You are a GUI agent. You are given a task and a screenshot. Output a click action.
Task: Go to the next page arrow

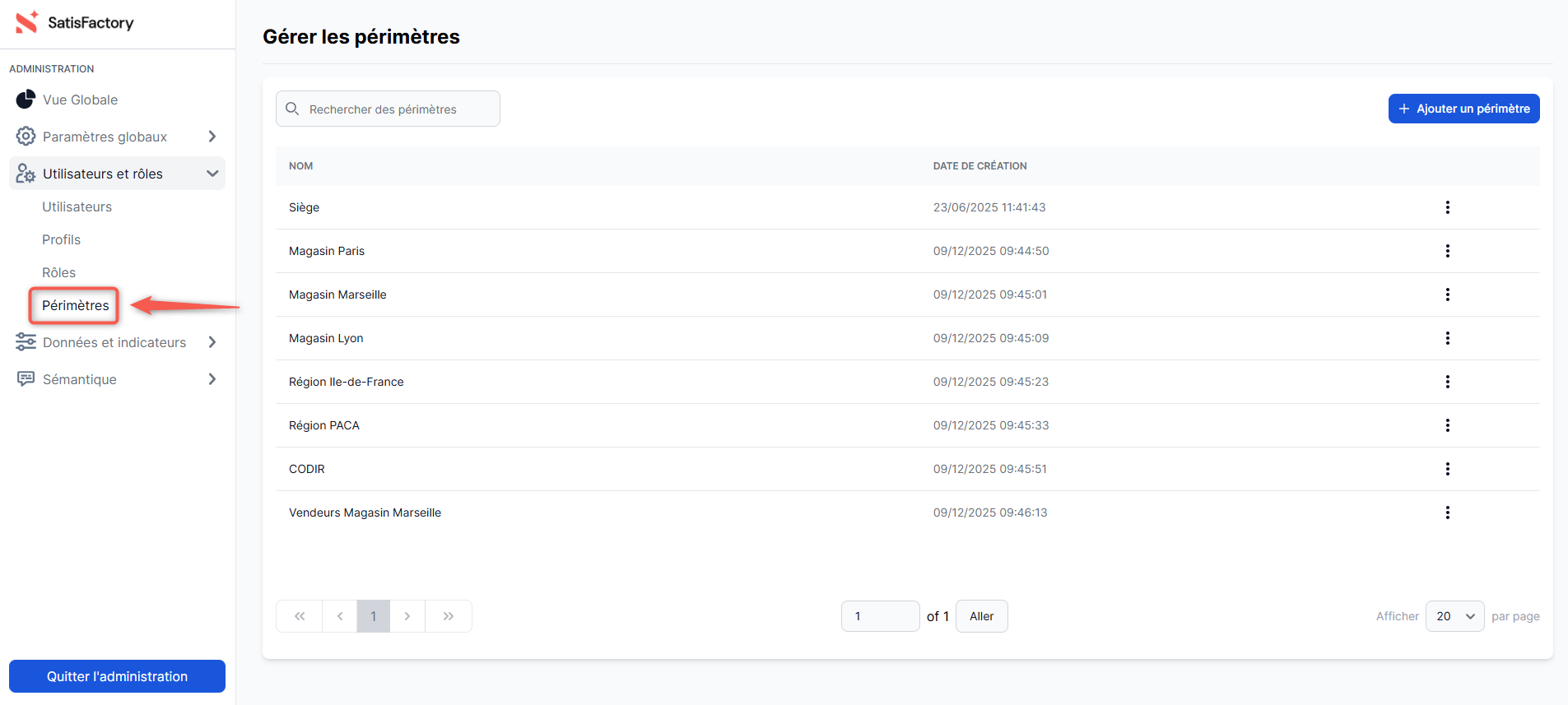click(407, 616)
